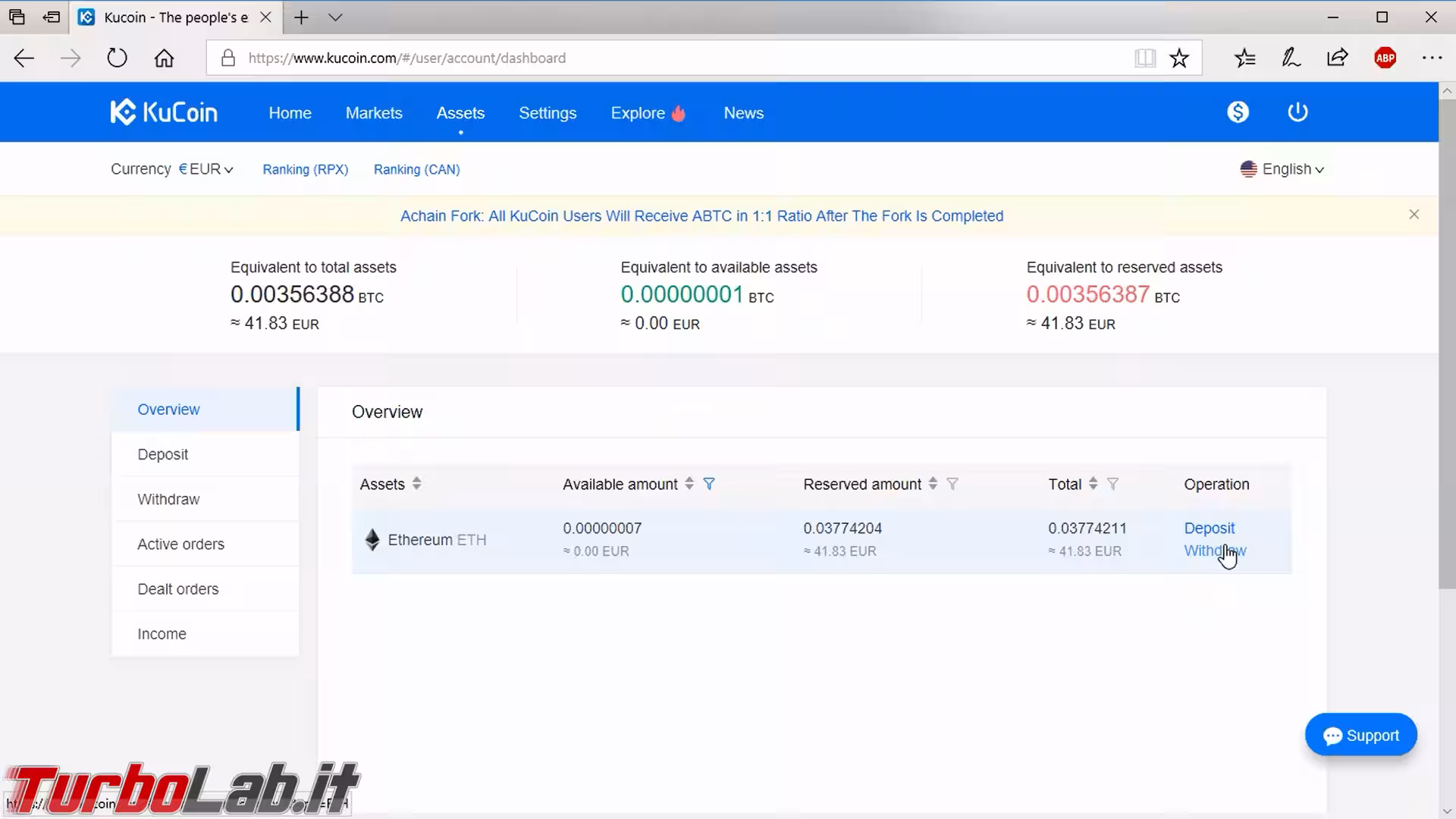Open the reading view icon in address bar
The height and width of the screenshot is (819, 1456).
pyautogui.click(x=1144, y=58)
